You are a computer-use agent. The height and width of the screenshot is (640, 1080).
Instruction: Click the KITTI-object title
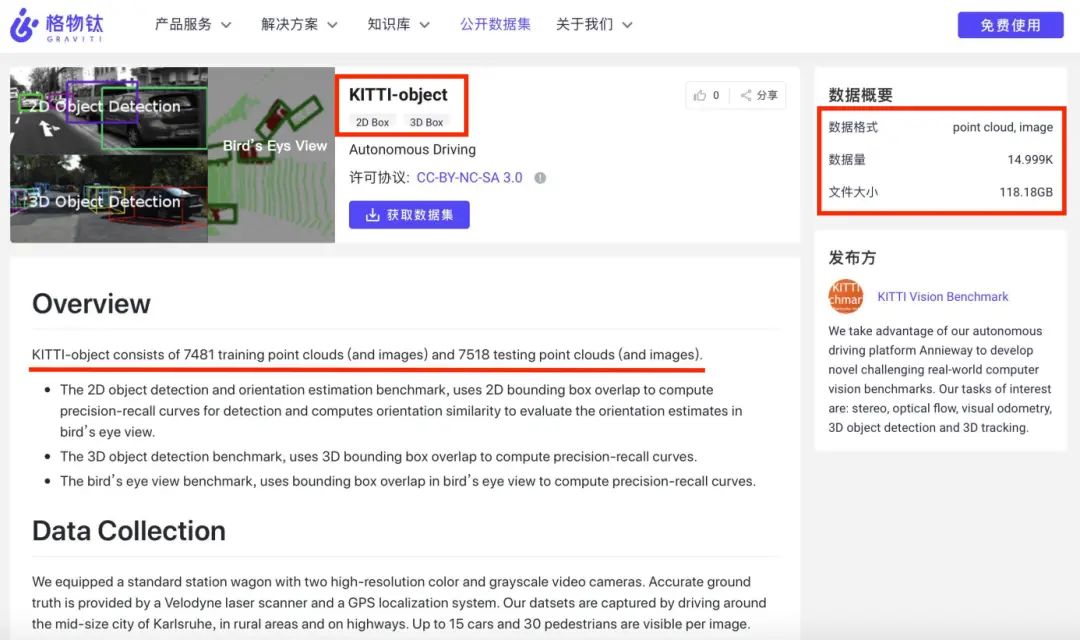(x=398, y=94)
